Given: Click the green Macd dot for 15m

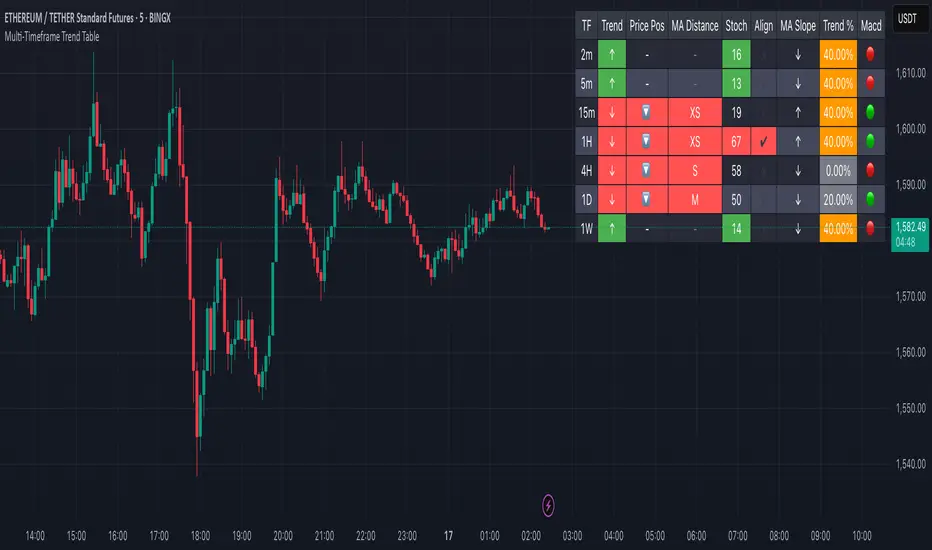Looking at the screenshot, I should pos(871,112).
